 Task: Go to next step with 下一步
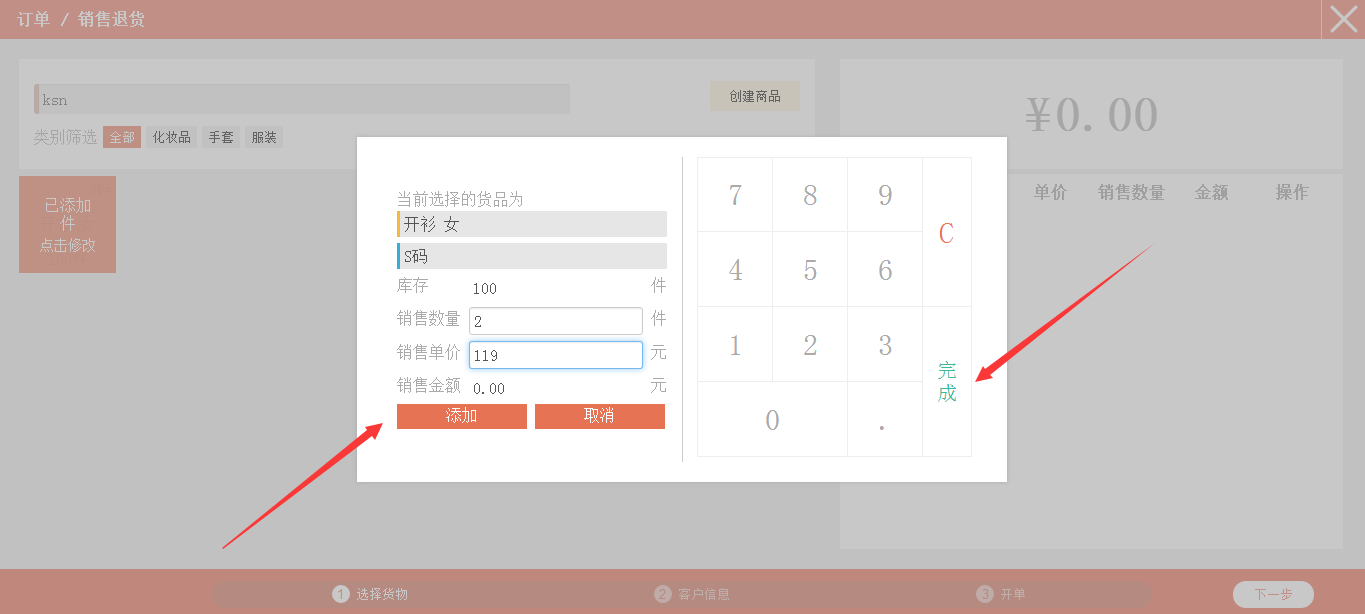point(1272,594)
